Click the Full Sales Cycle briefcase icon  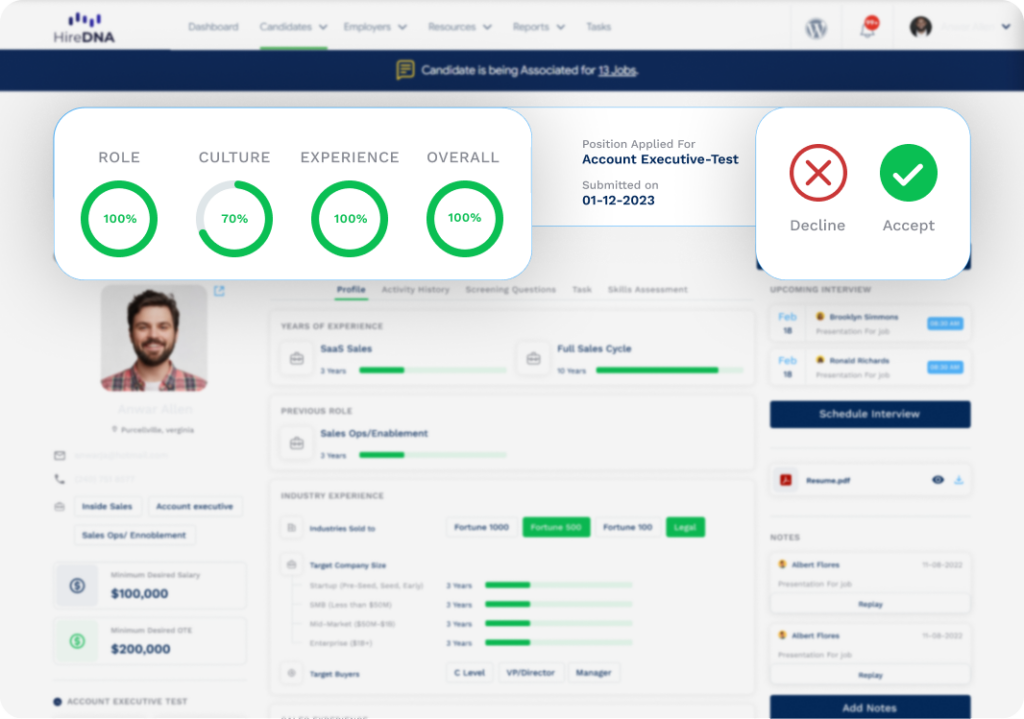pos(534,359)
